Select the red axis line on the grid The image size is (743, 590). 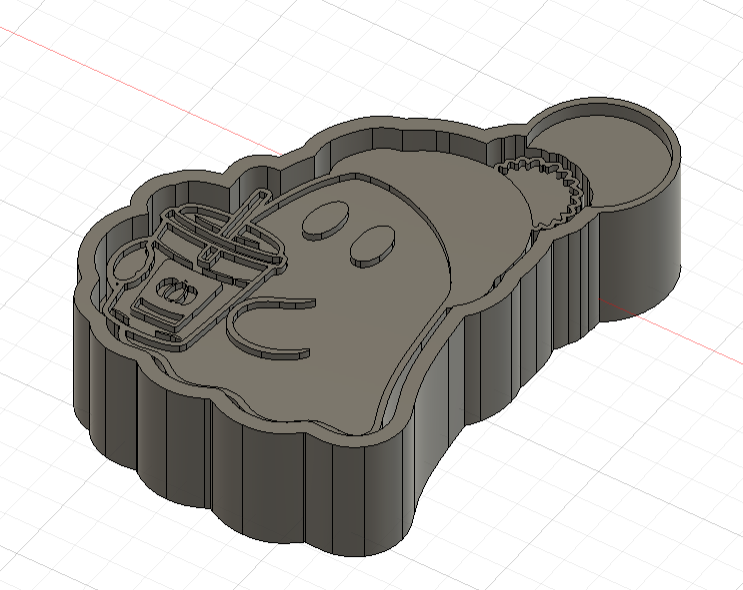click(142, 89)
